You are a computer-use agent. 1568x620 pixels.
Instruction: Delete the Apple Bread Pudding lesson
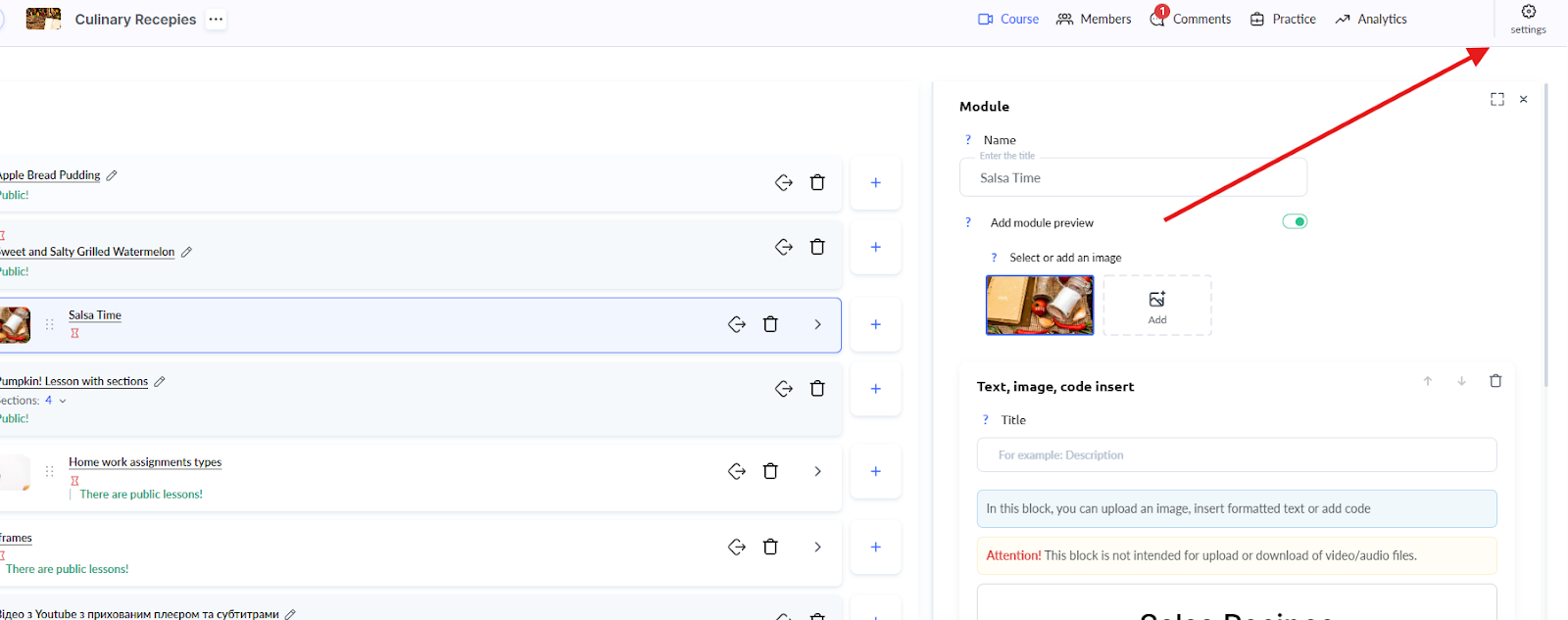(817, 182)
